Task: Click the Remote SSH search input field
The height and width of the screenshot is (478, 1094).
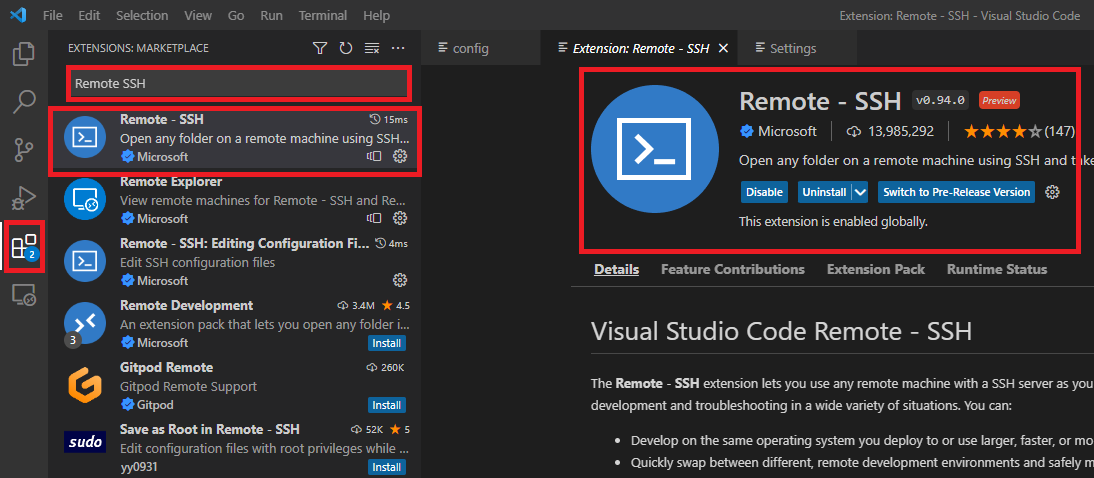Action: [x=239, y=84]
